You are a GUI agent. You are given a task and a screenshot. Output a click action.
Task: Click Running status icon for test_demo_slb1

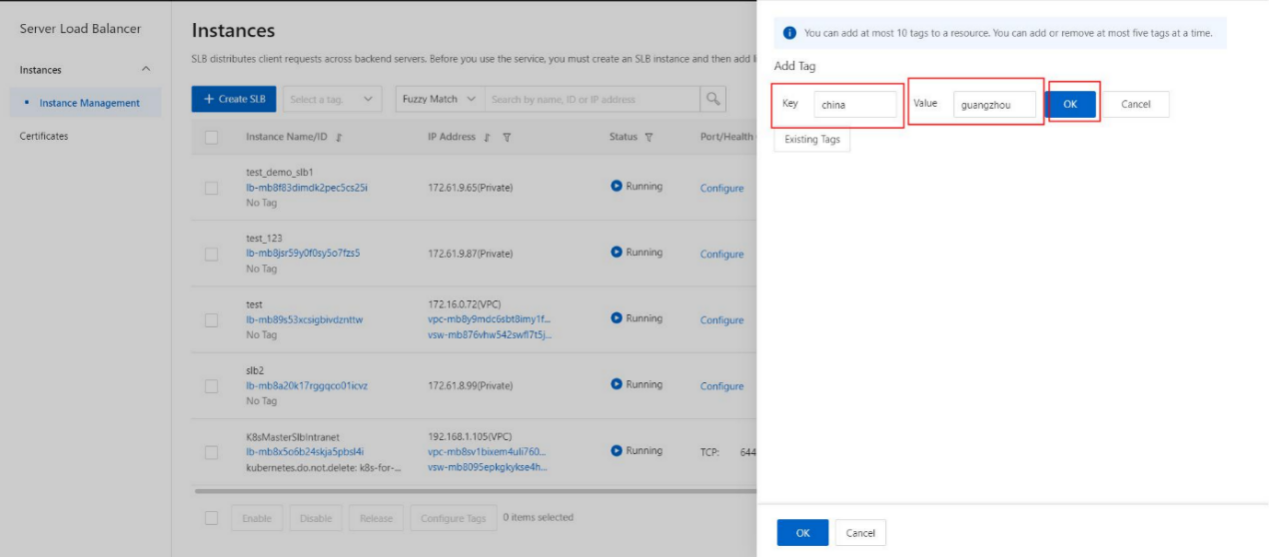[x=616, y=186]
